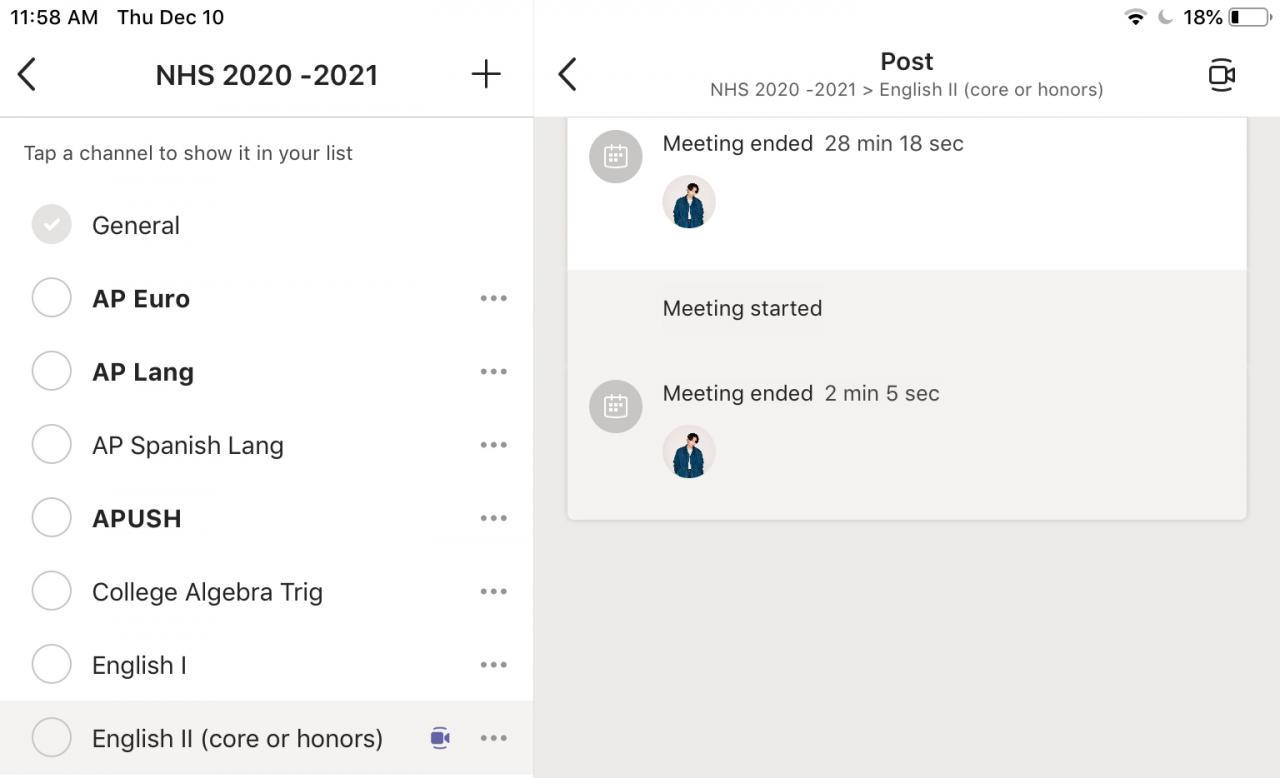Show more options for College Algebra Trig
Screen dimensions: 1280x778
[493, 591]
